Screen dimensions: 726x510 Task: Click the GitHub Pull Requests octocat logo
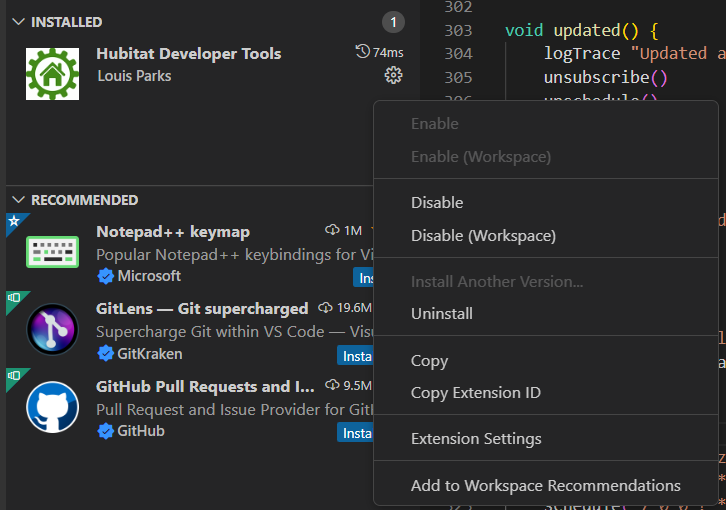[52, 407]
